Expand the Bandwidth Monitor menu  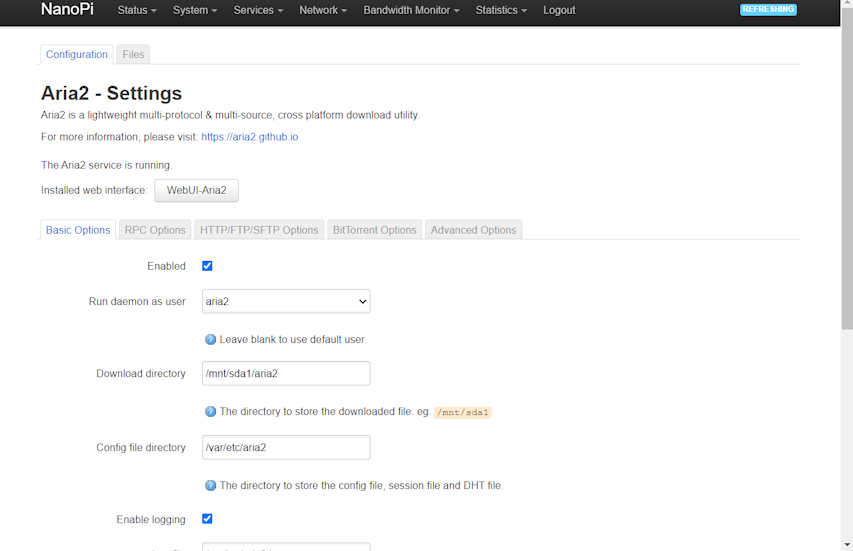pos(411,10)
